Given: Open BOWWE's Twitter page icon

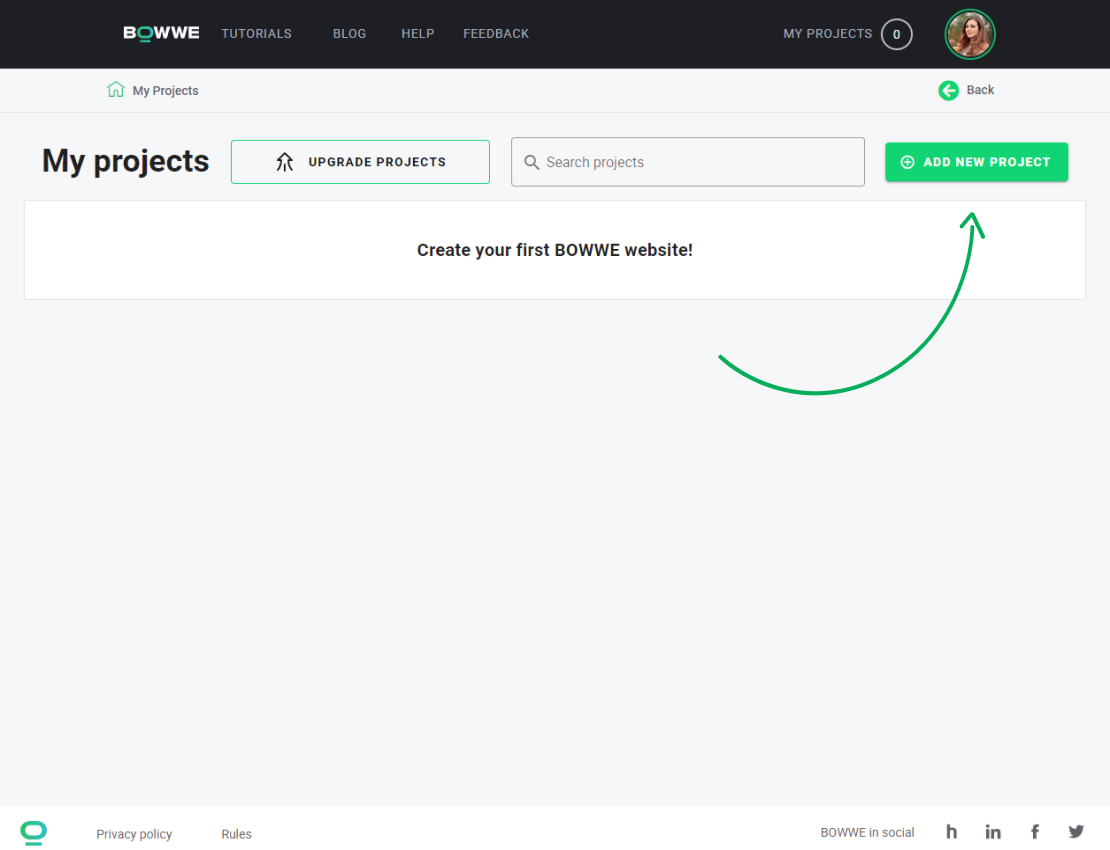Looking at the screenshot, I should tap(1076, 832).
